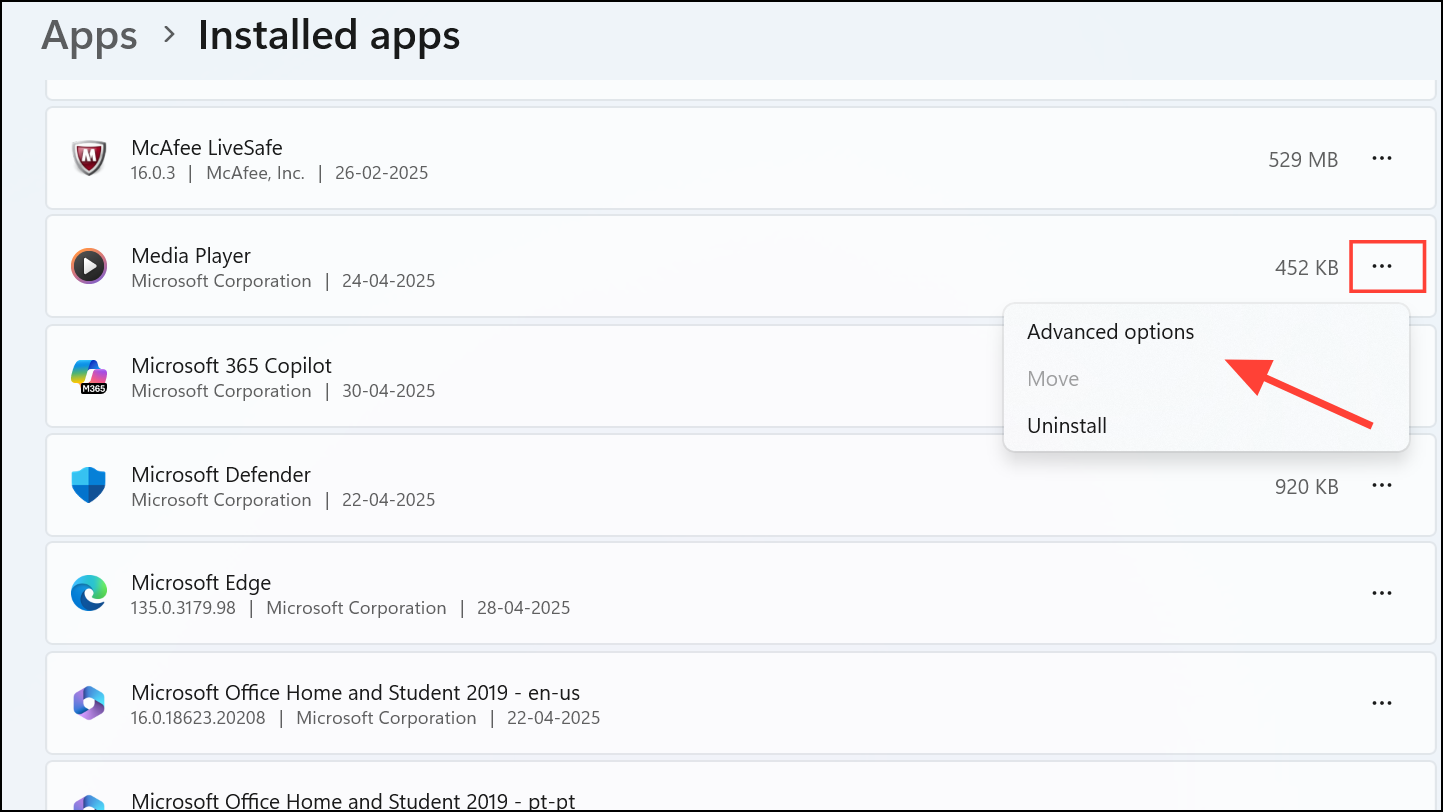Click the Microsoft 365 Copilot name
The width and height of the screenshot is (1443, 812).
pos(231,366)
